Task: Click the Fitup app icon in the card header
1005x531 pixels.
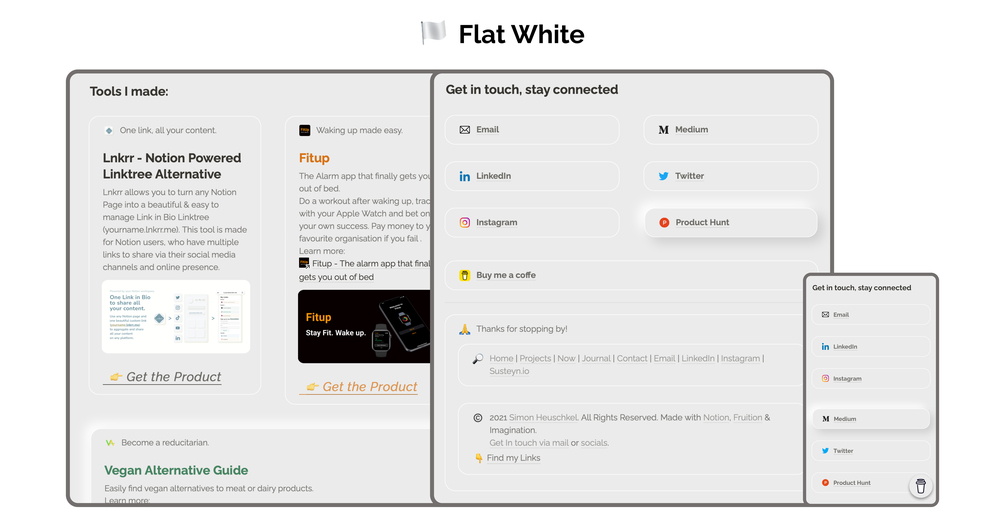Action: pos(304,130)
